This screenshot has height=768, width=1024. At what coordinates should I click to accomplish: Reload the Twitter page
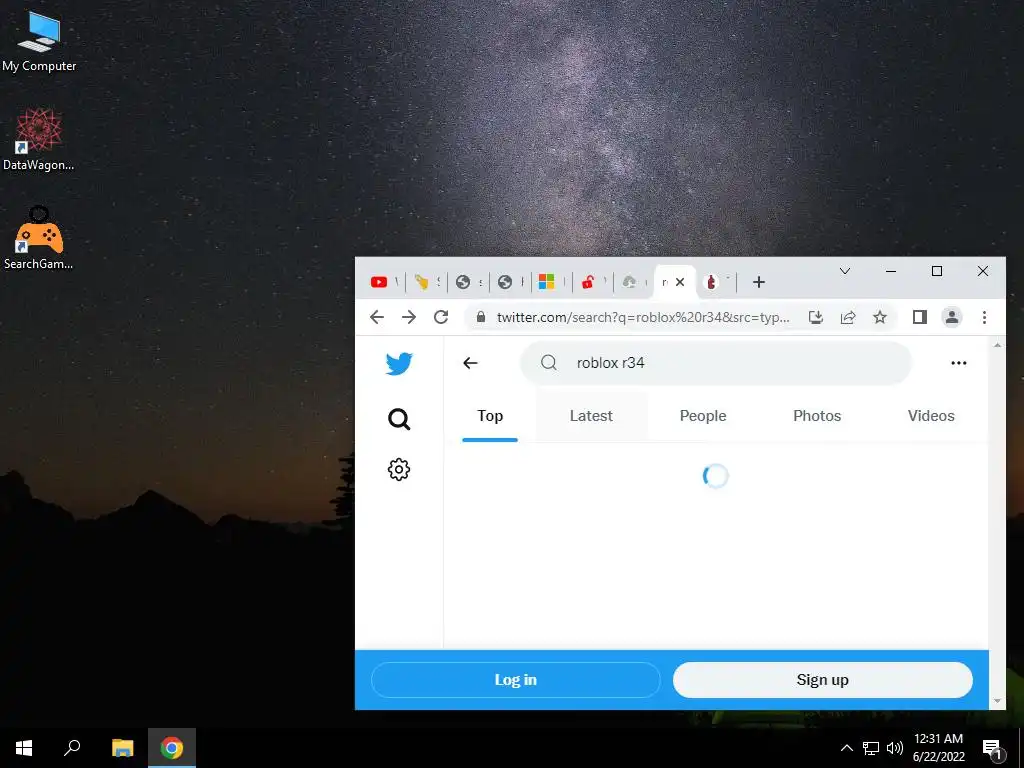point(441,317)
